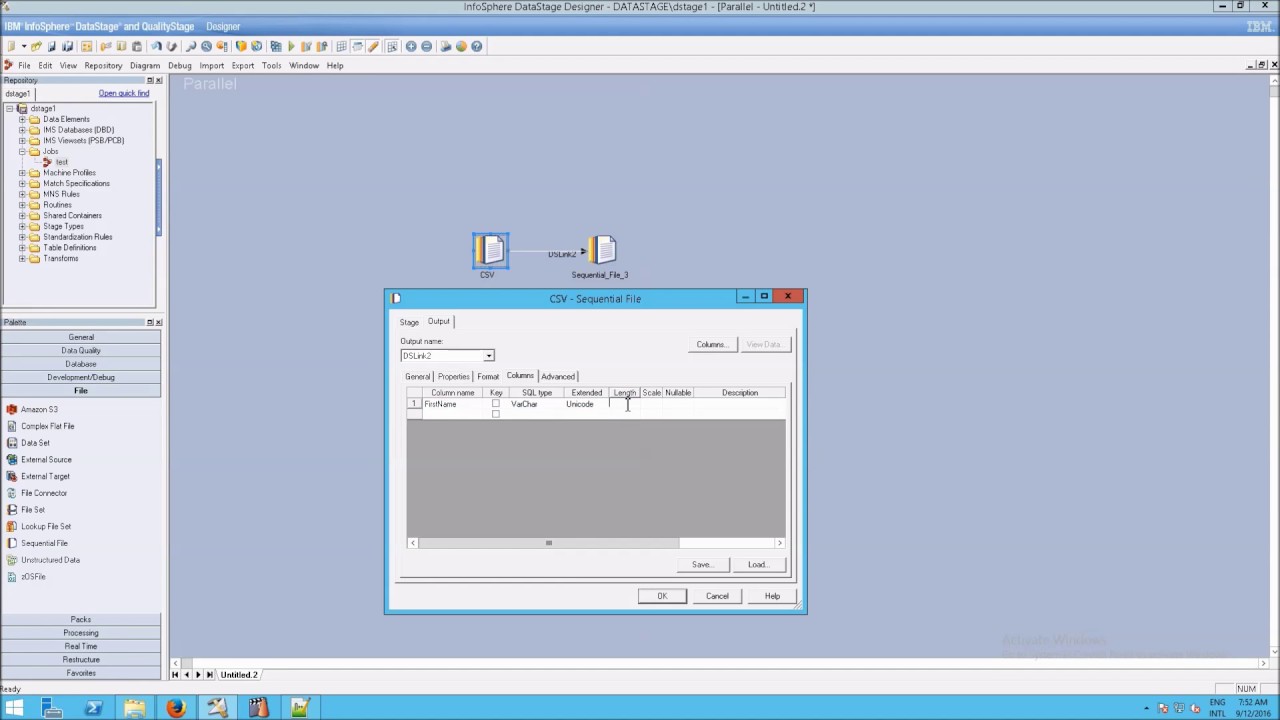The image size is (1280, 720).
Task: Open the Diagram menu
Action: click(145, 66)
